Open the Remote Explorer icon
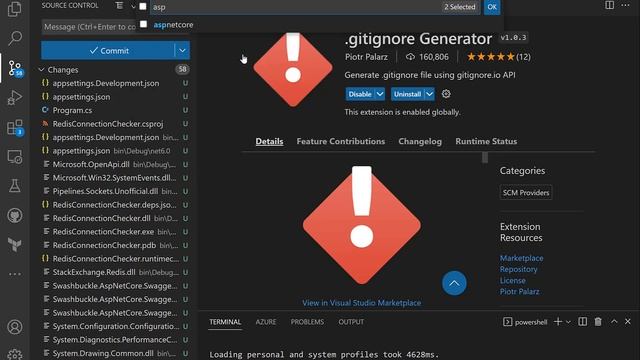 [15, 157]
